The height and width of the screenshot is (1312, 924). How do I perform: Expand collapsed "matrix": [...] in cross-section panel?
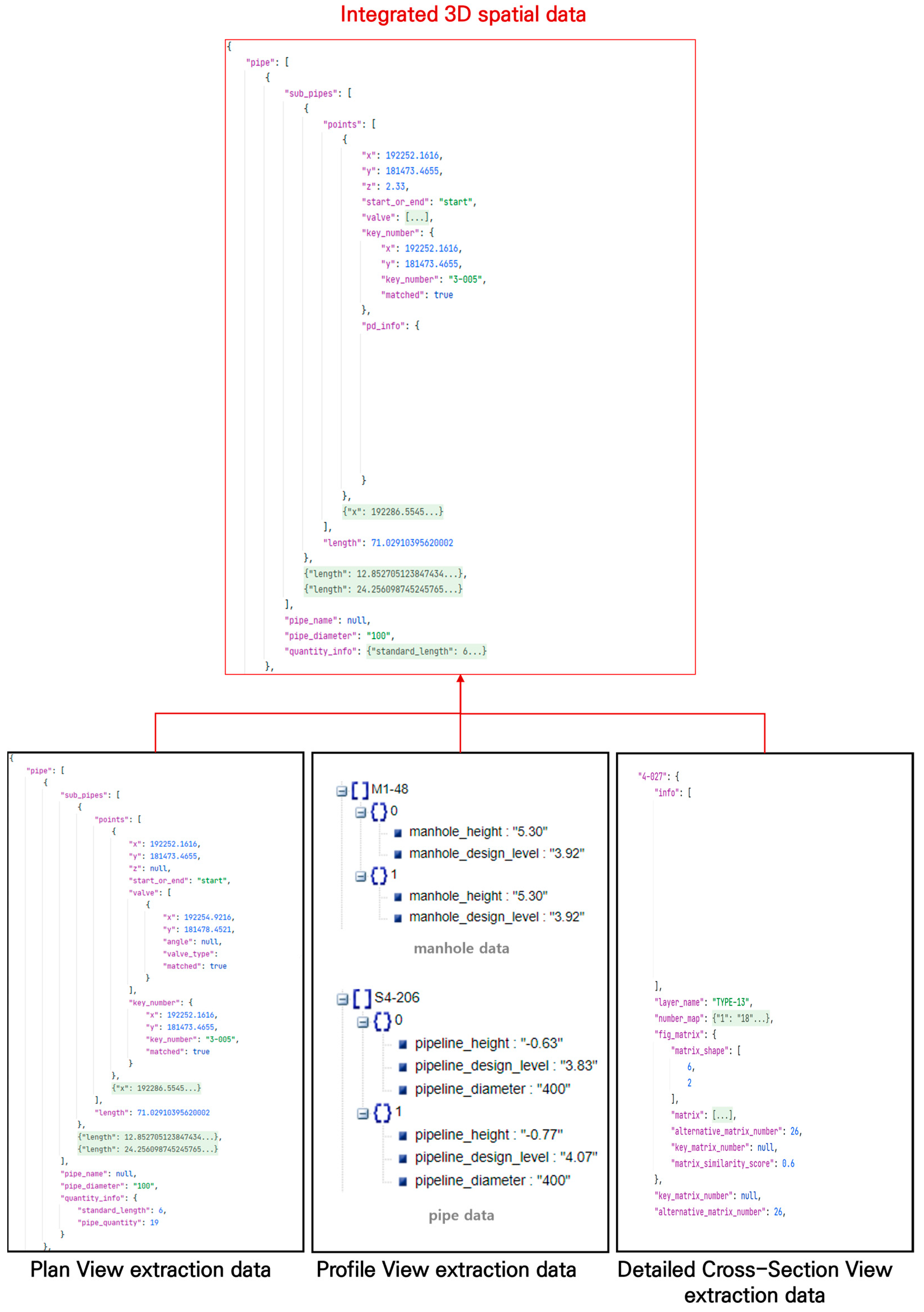(723, 1115)
